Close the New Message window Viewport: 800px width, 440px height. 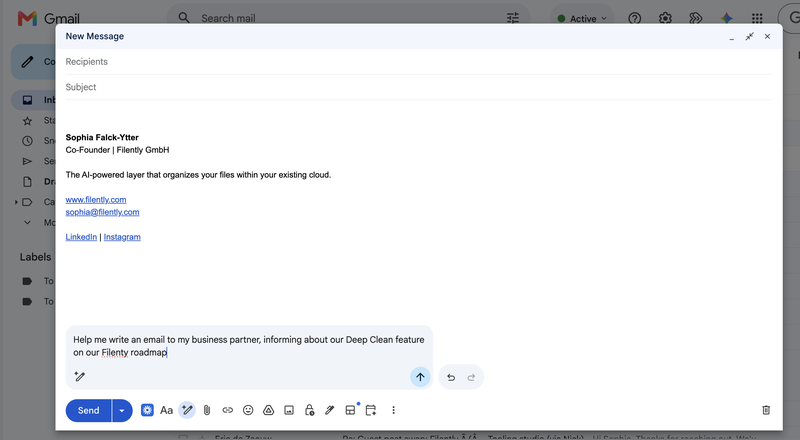pos(767,37)
